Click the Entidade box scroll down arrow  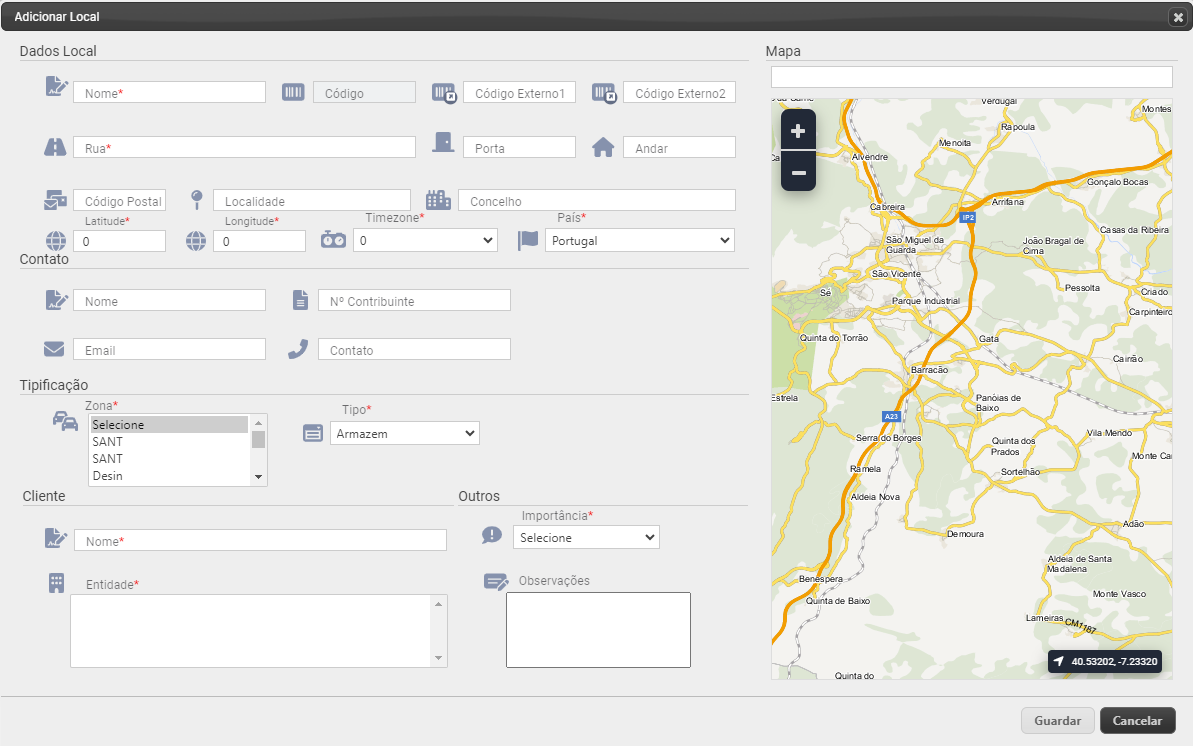[438, 658]
